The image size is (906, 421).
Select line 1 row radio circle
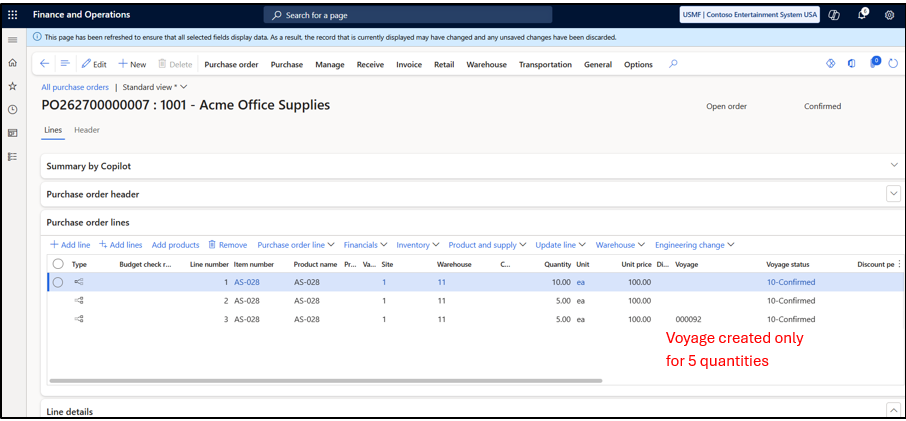tap(58, 282)
